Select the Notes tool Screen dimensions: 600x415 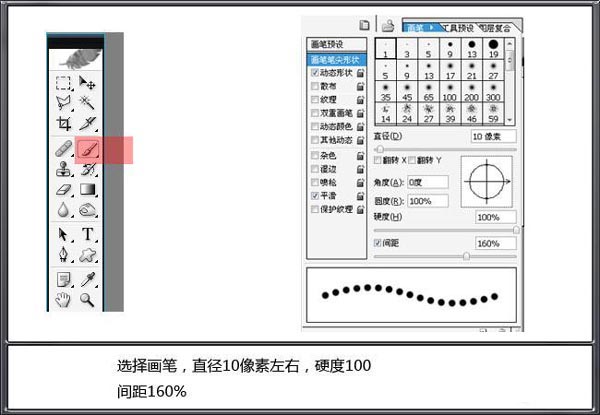click(x=63, y=280)
